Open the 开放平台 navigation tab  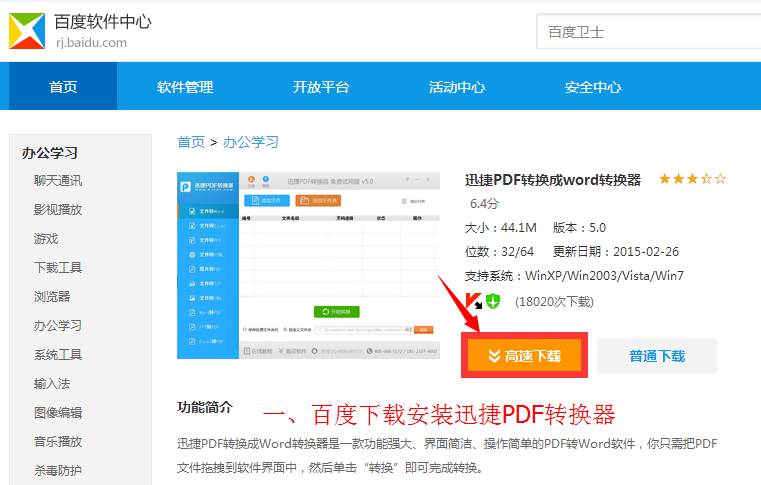click(321, 87)
